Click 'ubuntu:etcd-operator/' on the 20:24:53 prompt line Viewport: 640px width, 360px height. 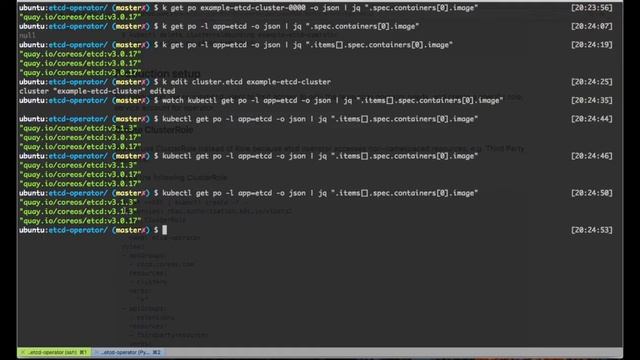(63, 230)
